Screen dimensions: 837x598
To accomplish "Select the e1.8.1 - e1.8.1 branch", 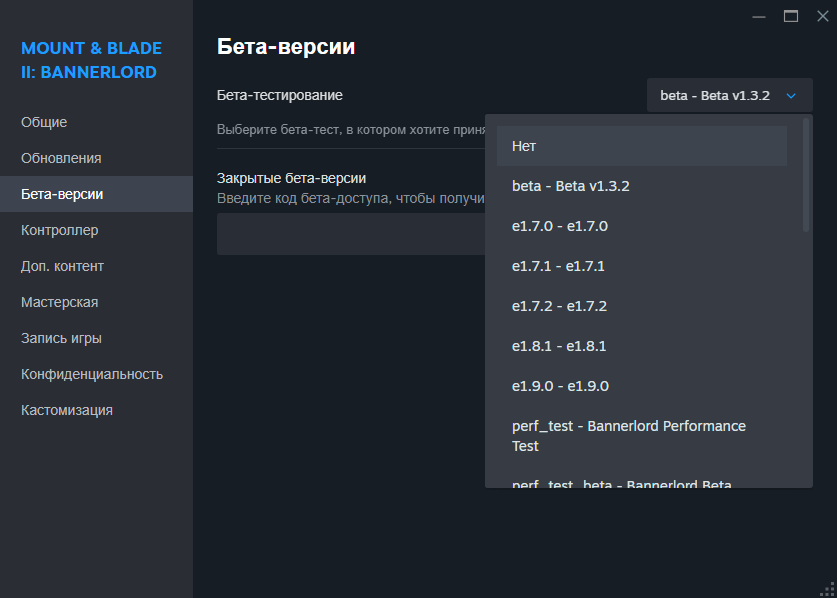I will point(642,347).
